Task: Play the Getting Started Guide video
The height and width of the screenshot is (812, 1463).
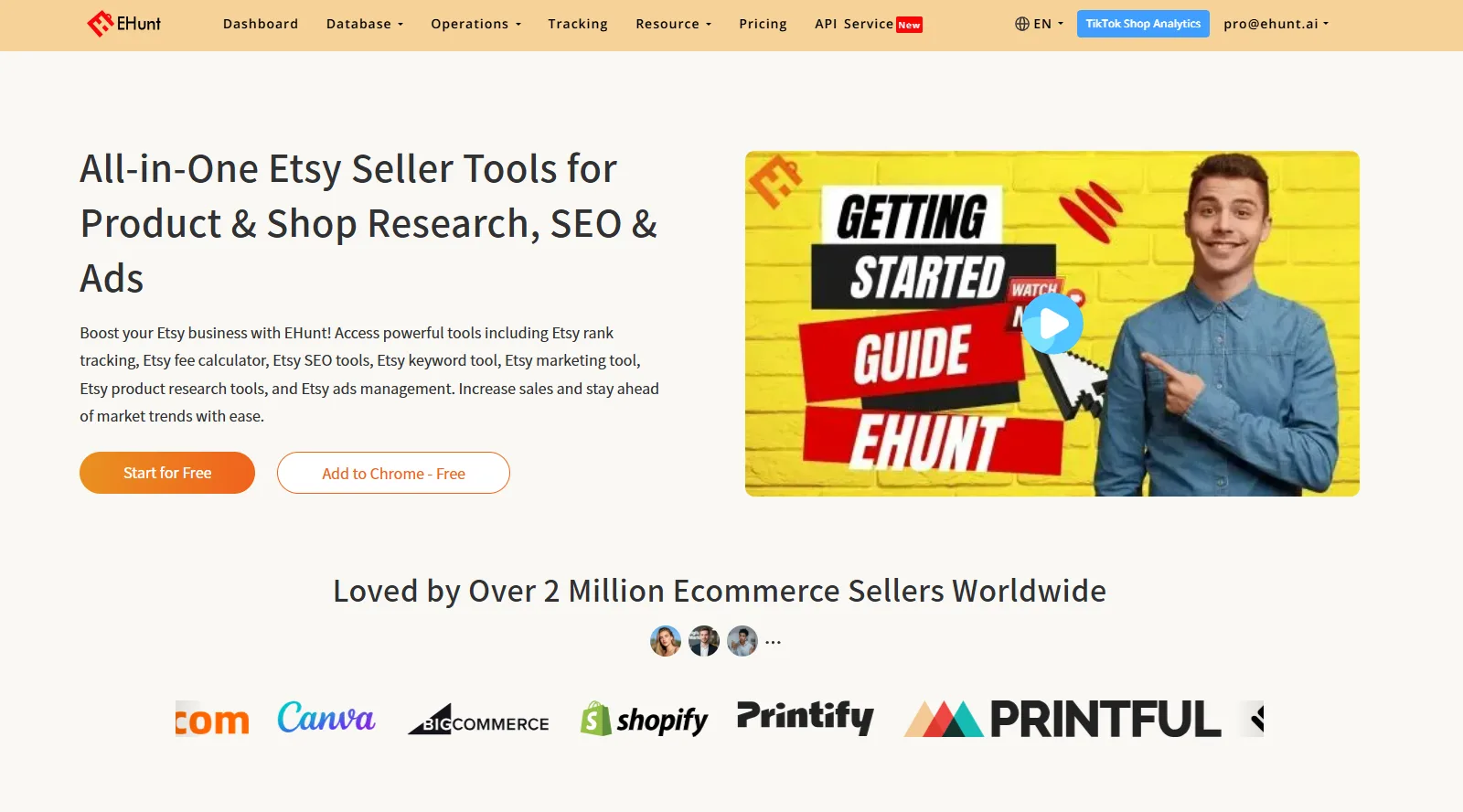Action: coord(1052,323)
